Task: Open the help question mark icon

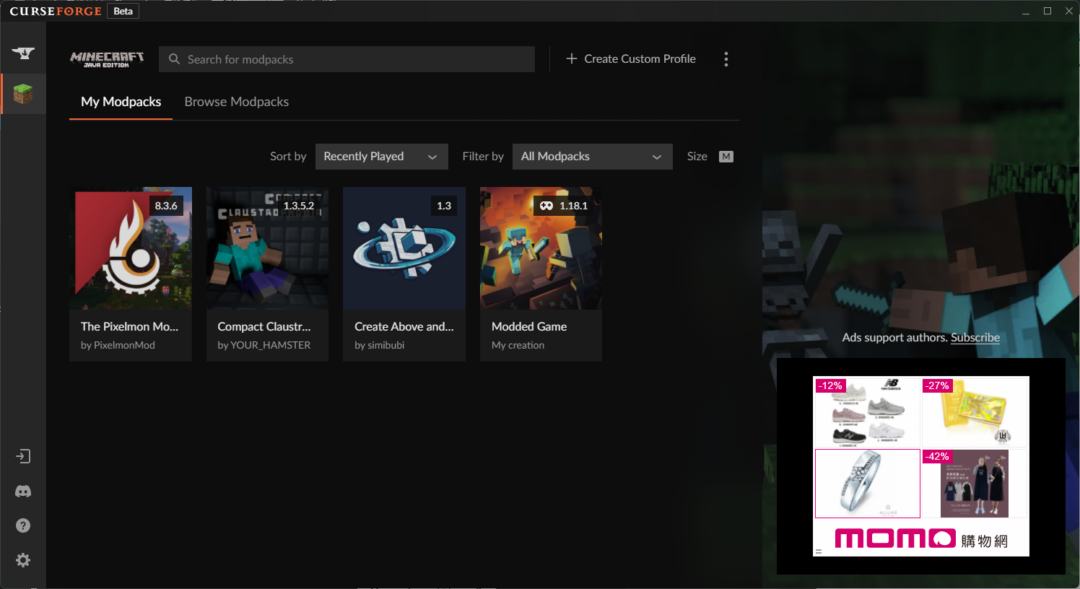Action: coord(23,526)
